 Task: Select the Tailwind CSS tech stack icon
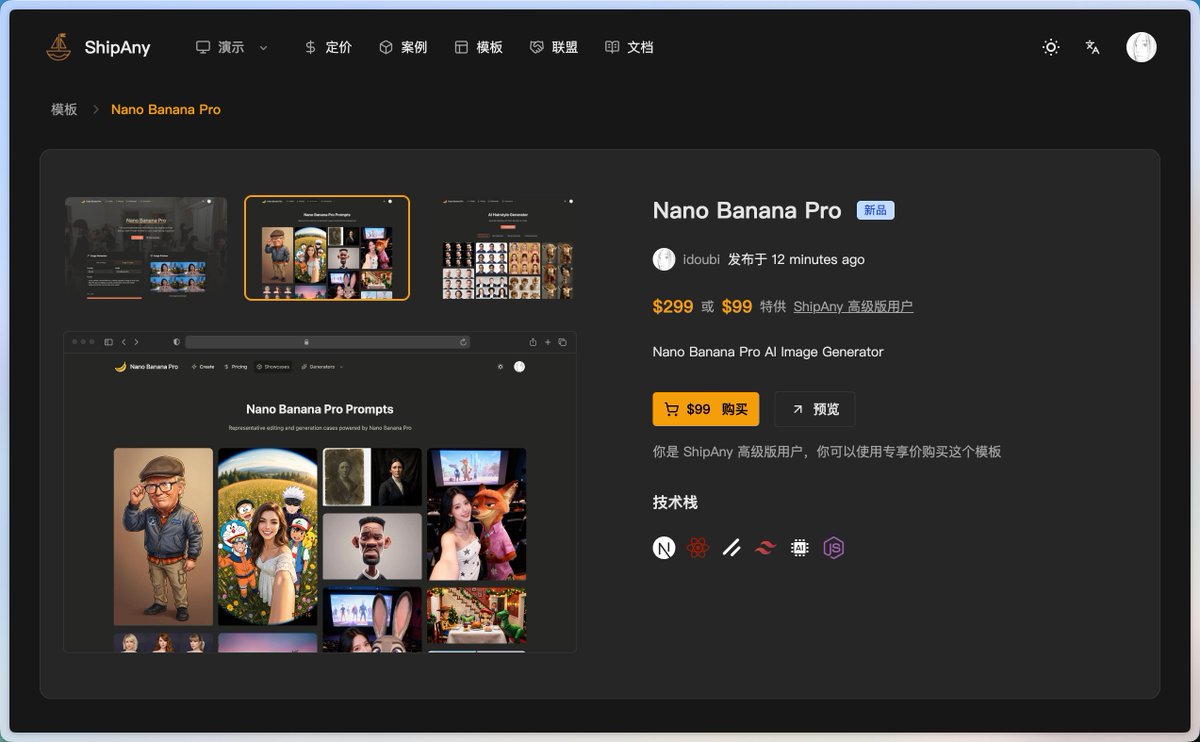(765, 548)
